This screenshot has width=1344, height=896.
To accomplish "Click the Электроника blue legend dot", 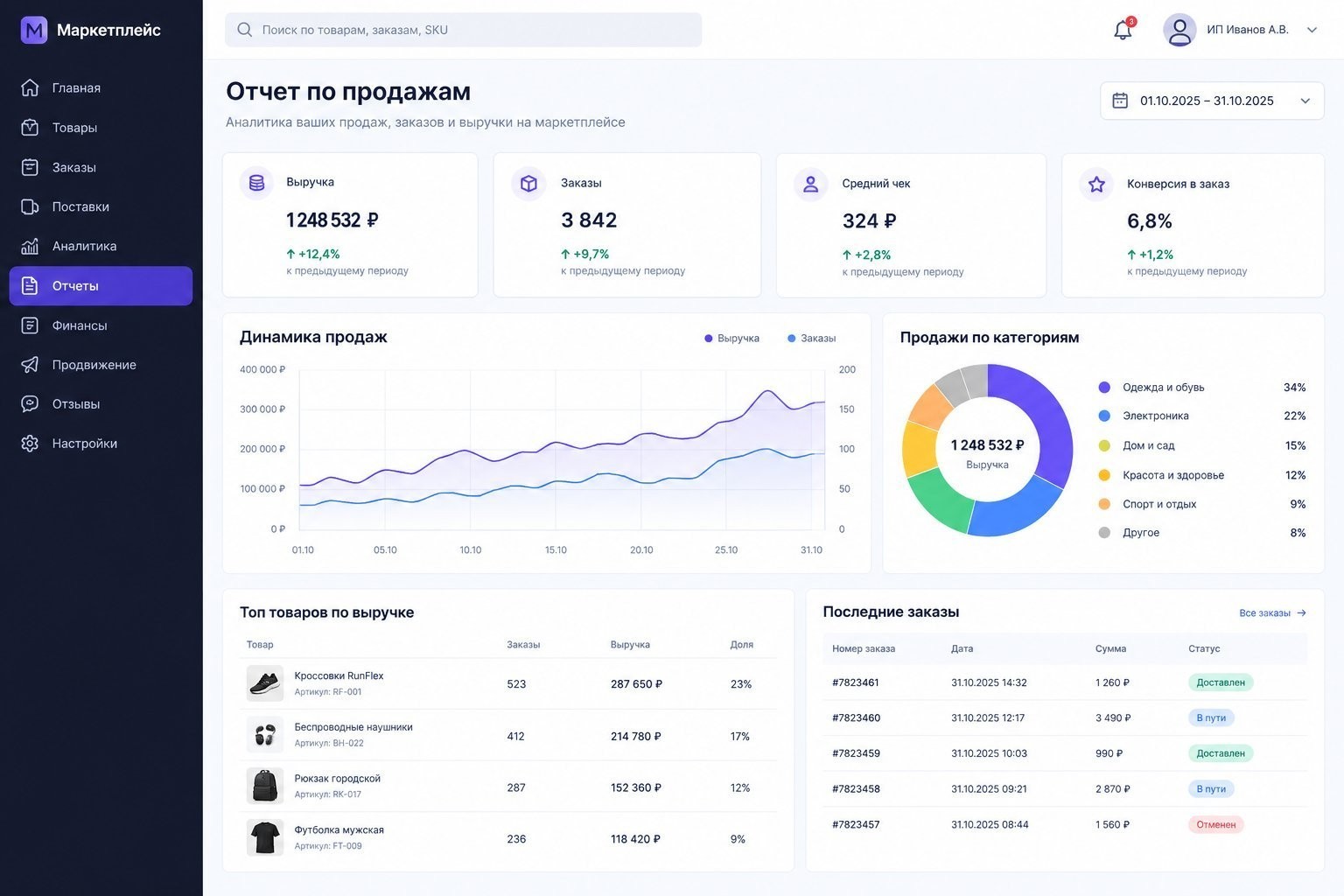I will click(1104, 416).
